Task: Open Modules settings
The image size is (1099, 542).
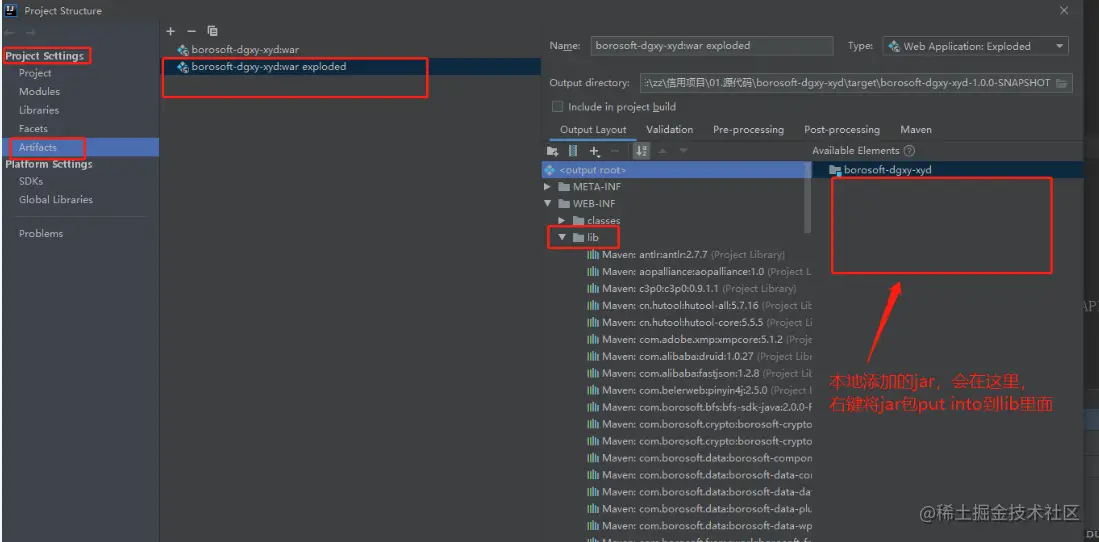Action: click(39, 92)
